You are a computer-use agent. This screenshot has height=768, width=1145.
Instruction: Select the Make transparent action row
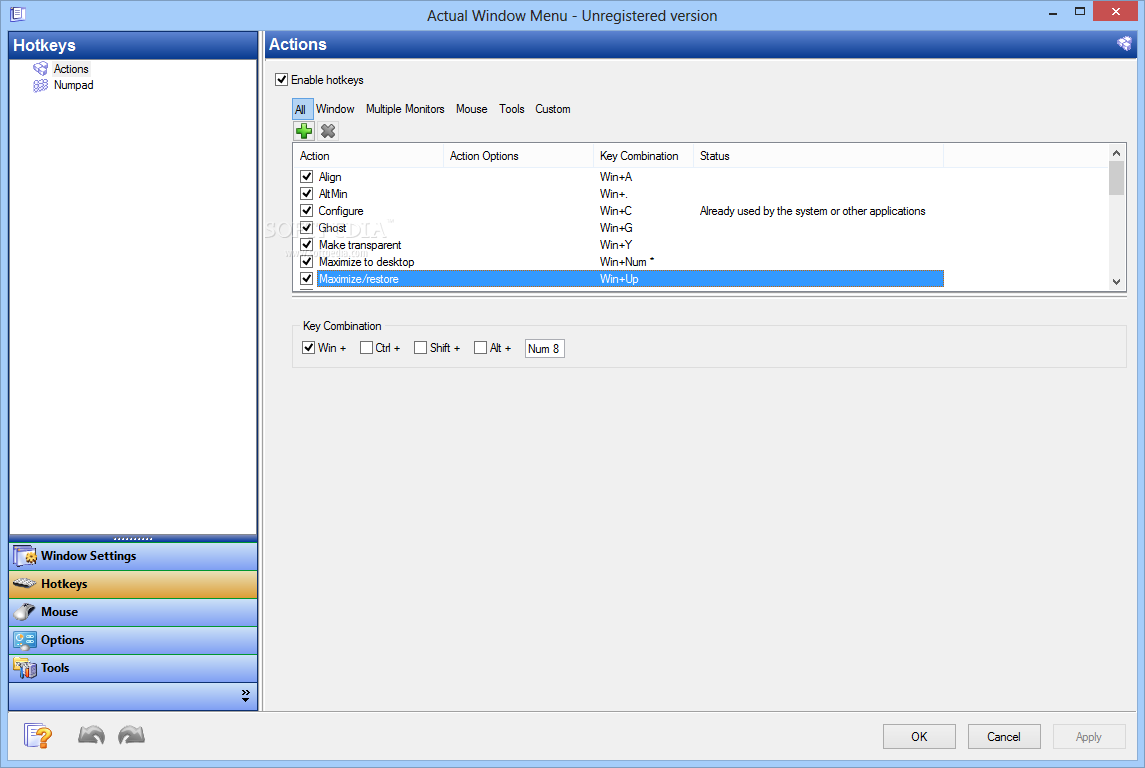tap(621, 245)
